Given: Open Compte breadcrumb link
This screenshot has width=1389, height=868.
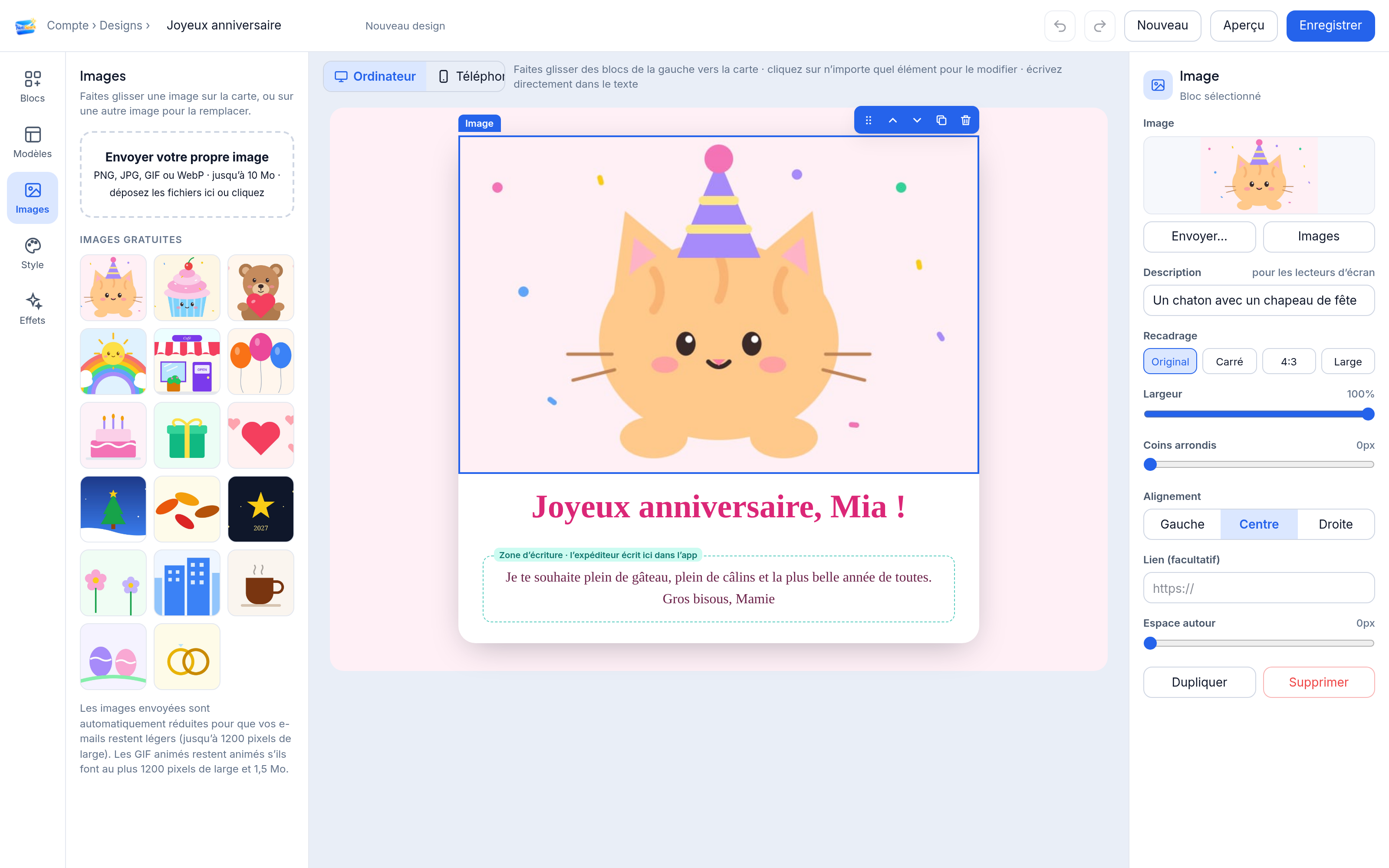Looking at the screenshot, I should click(x=68, y=26).
